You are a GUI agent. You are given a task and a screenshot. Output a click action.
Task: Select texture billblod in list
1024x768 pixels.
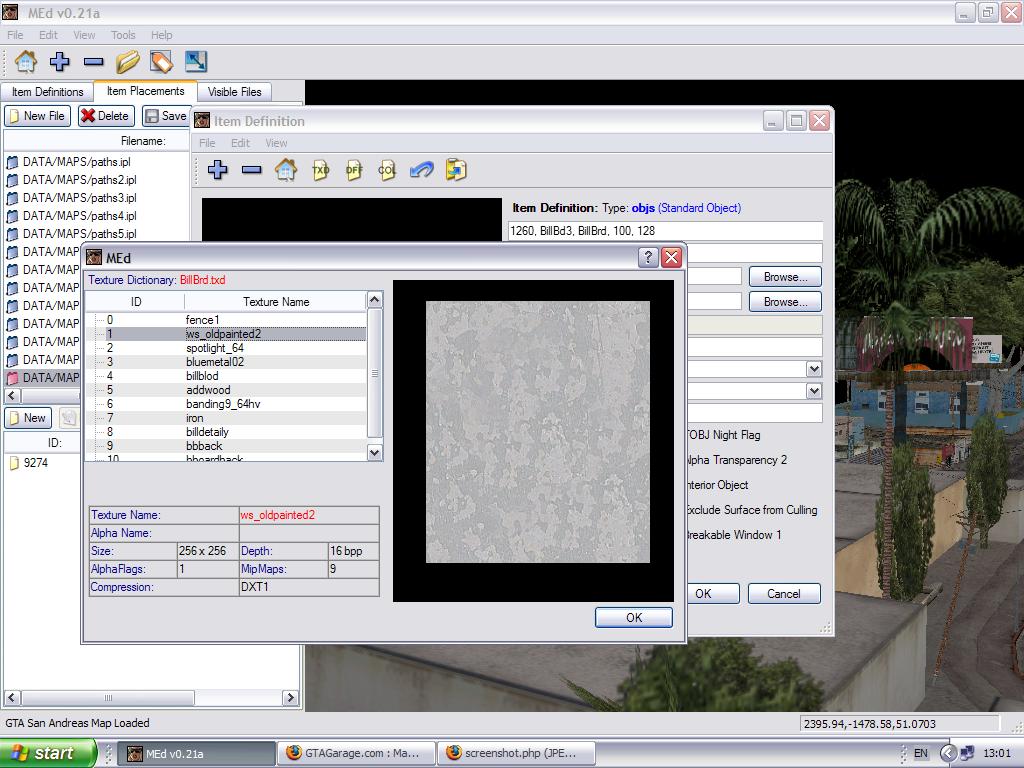coord(226,376)
